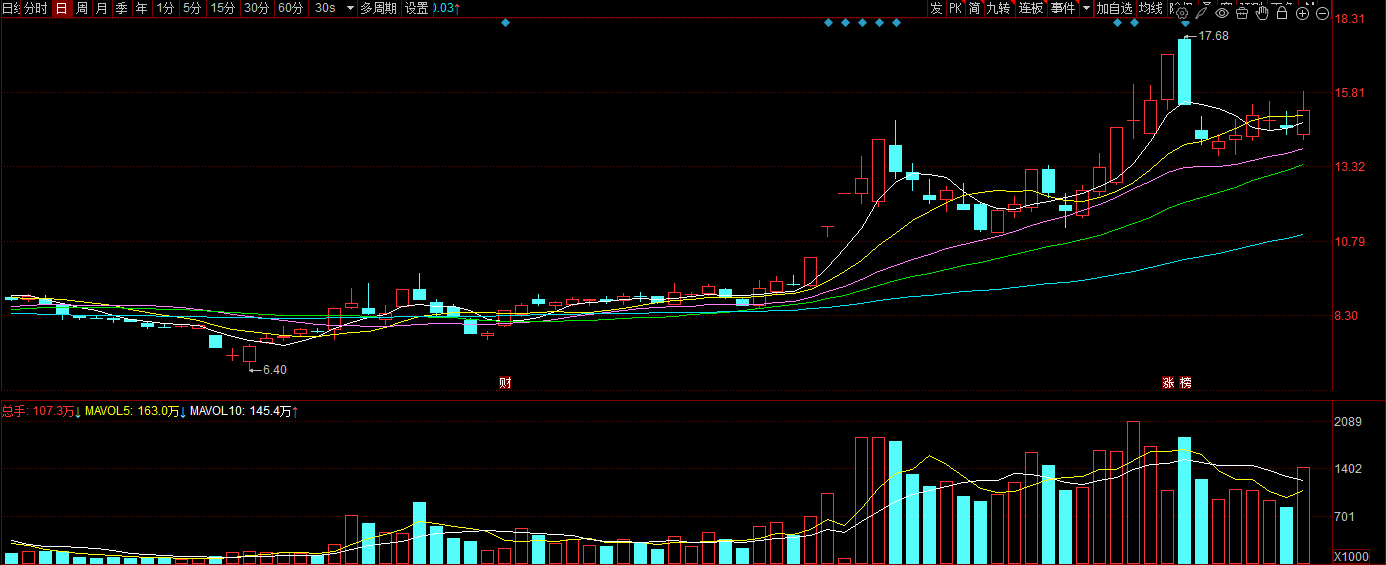Toggle 事件 events display
This screenshot has width=1386, height=565.
(x=1063, y=8)
